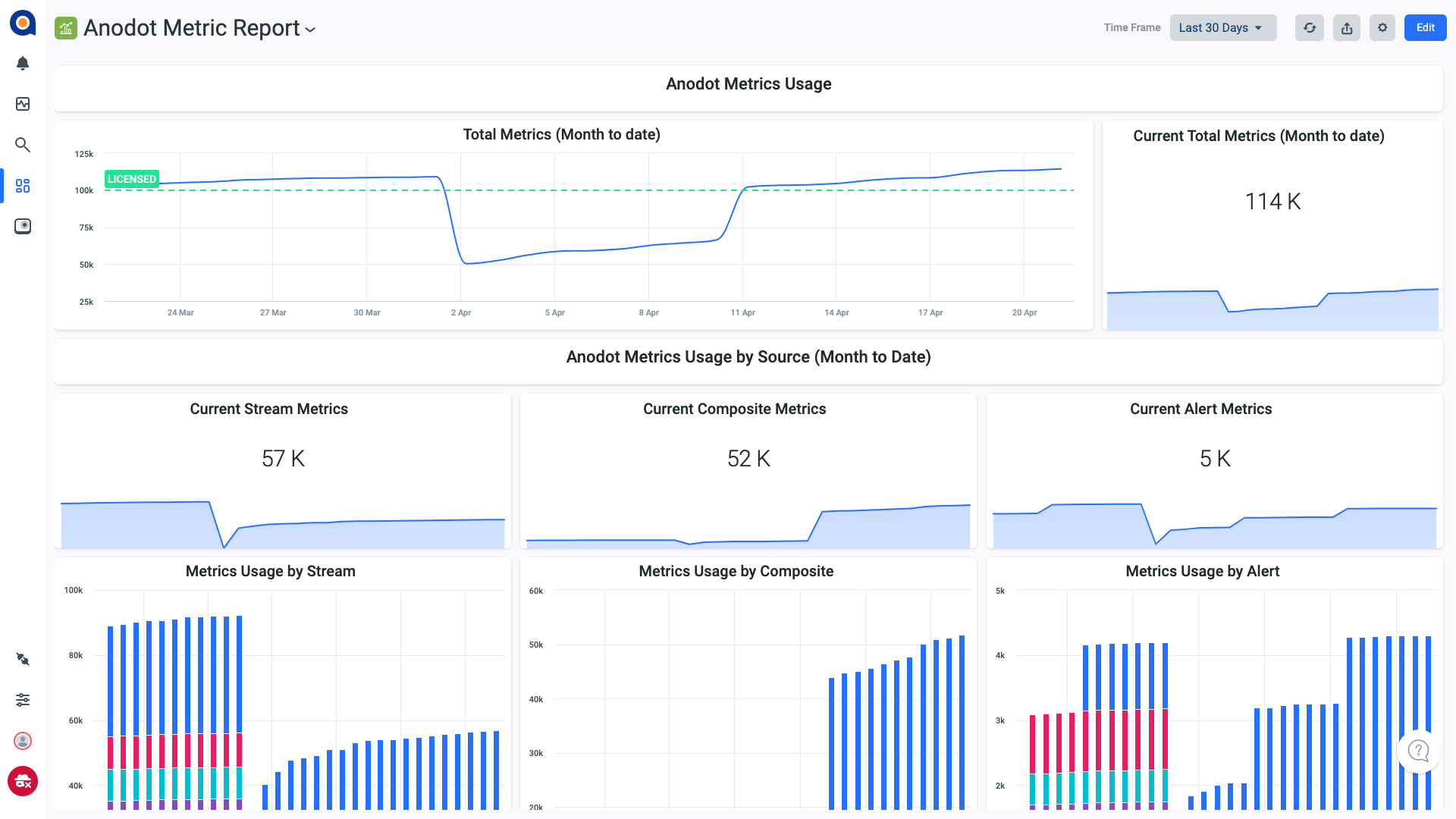
Task: Click the Metrics Usage by Stream title
Action: 271,571
